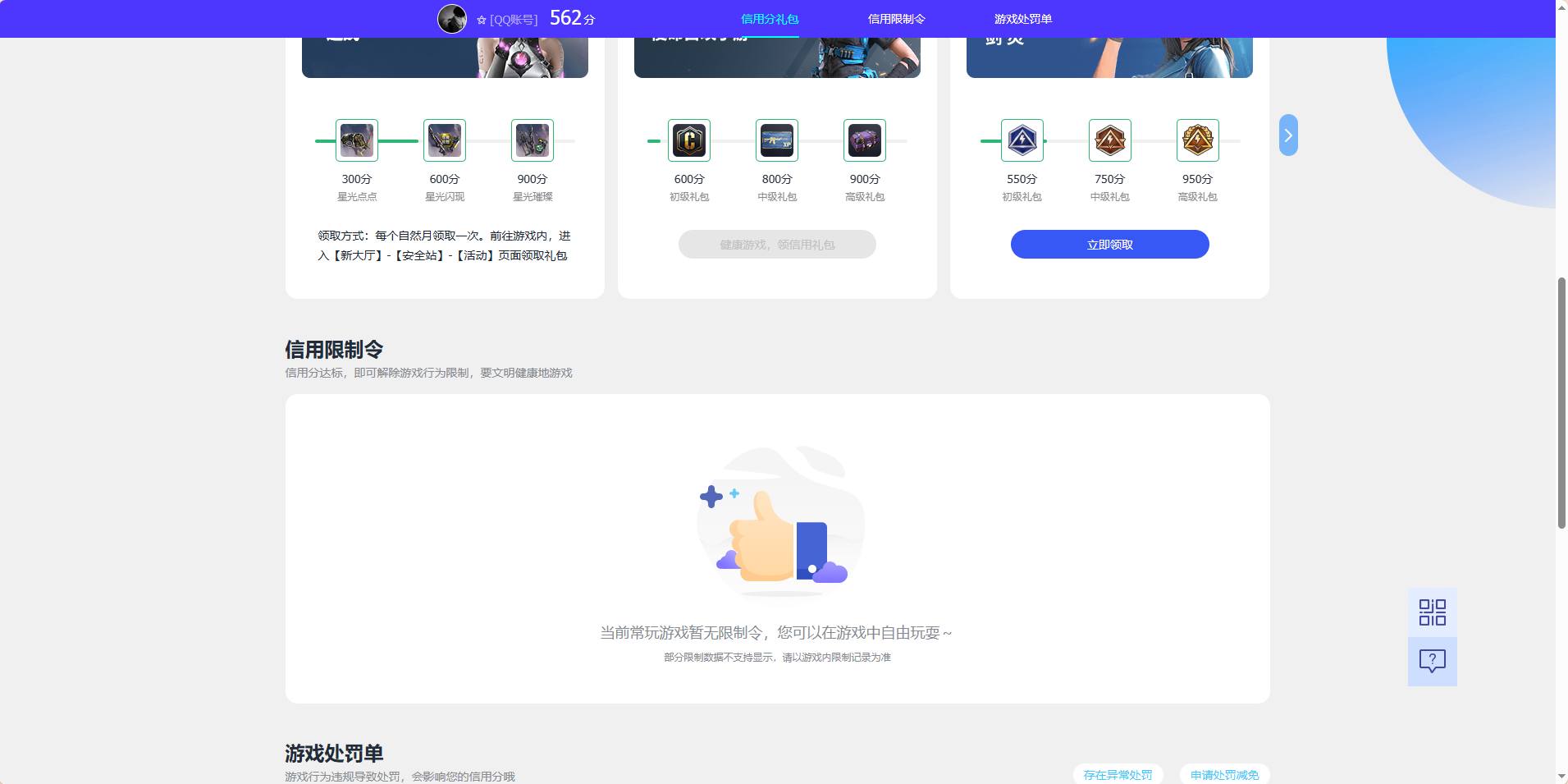This screenshot has height=784, width=1568.
Task: Switch to the 信用限制令 tab
Action: [897, 19]
